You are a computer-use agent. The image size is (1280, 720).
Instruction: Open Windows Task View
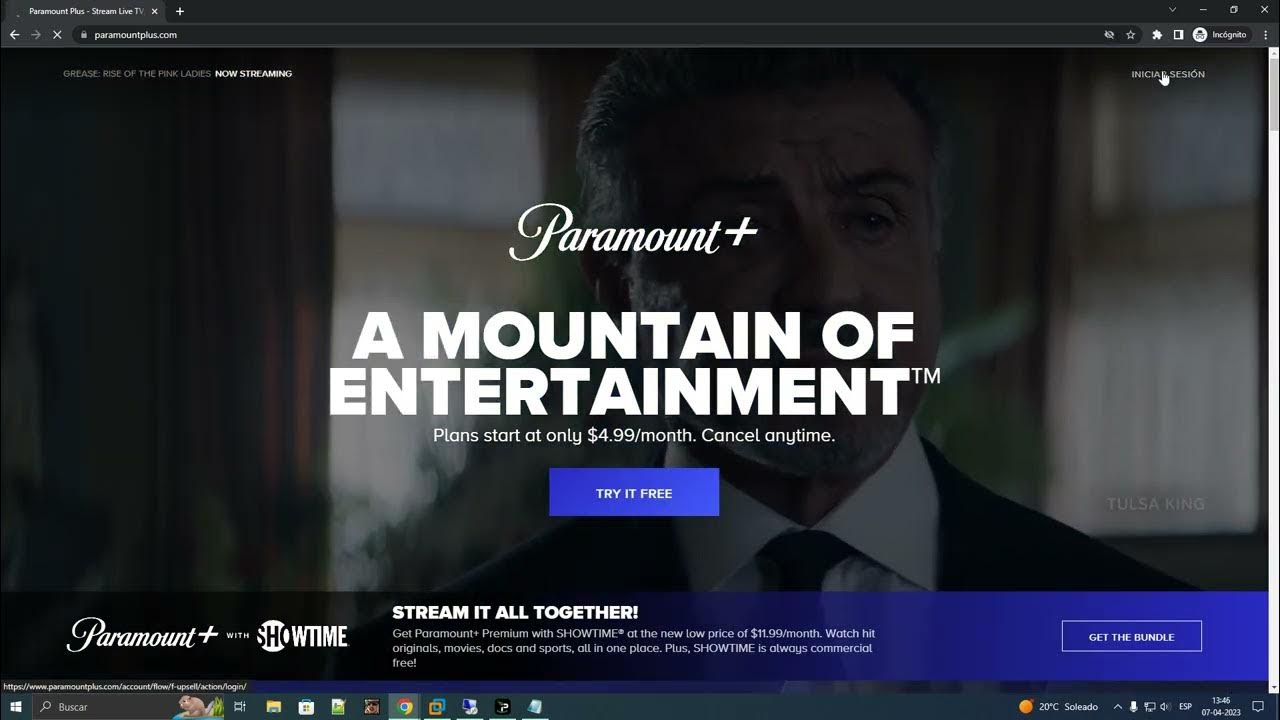240,707
